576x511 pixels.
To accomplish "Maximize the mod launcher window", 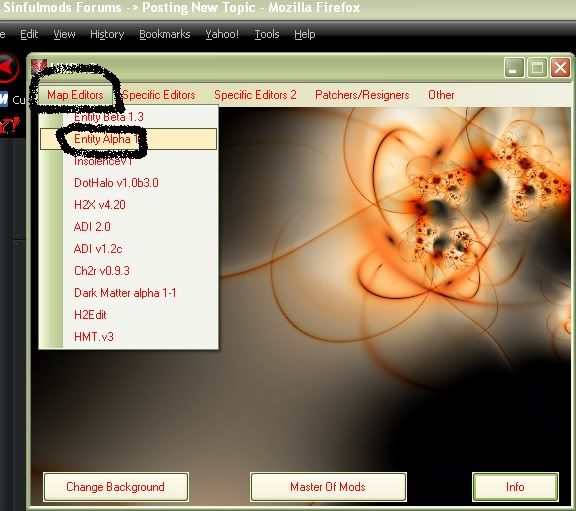I will [537, 68].
